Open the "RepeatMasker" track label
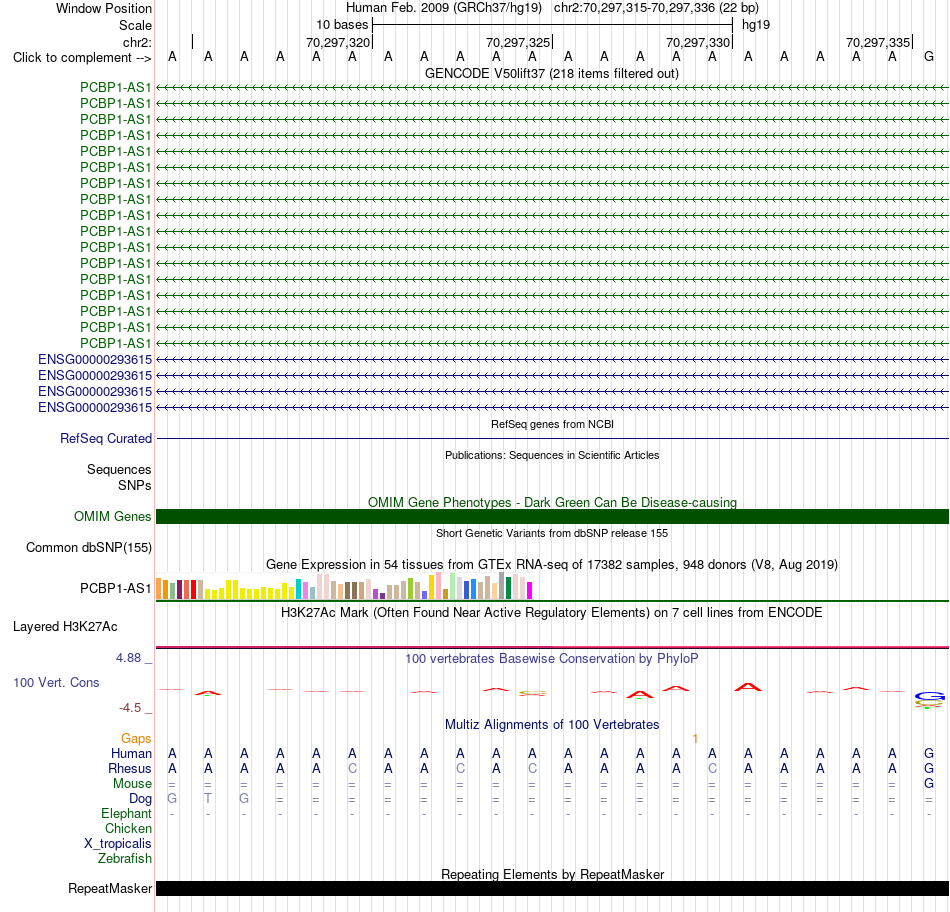 [110, 888]
